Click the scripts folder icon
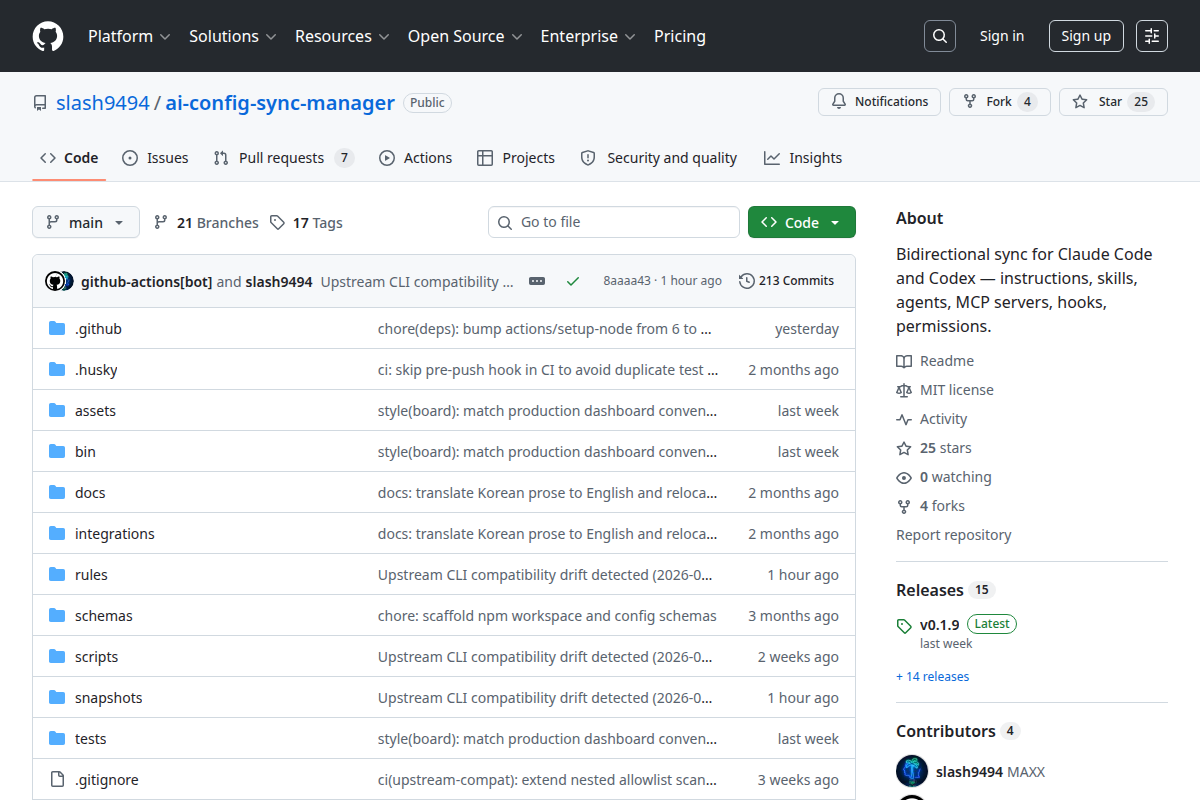This screenshot has height=800, width=1200. click(x=57, y=657)
